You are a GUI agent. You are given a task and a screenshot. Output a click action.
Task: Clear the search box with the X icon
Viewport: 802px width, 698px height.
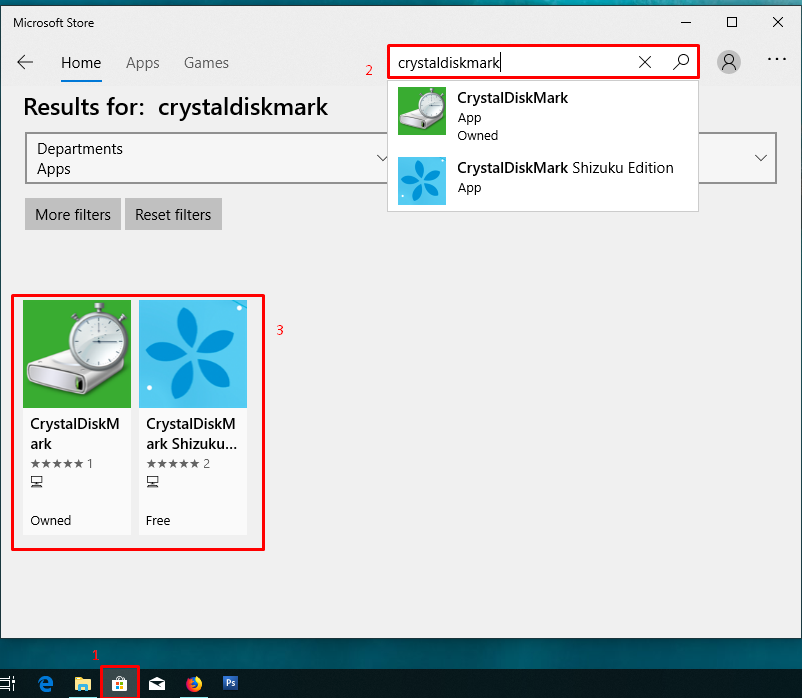point(645,62)
